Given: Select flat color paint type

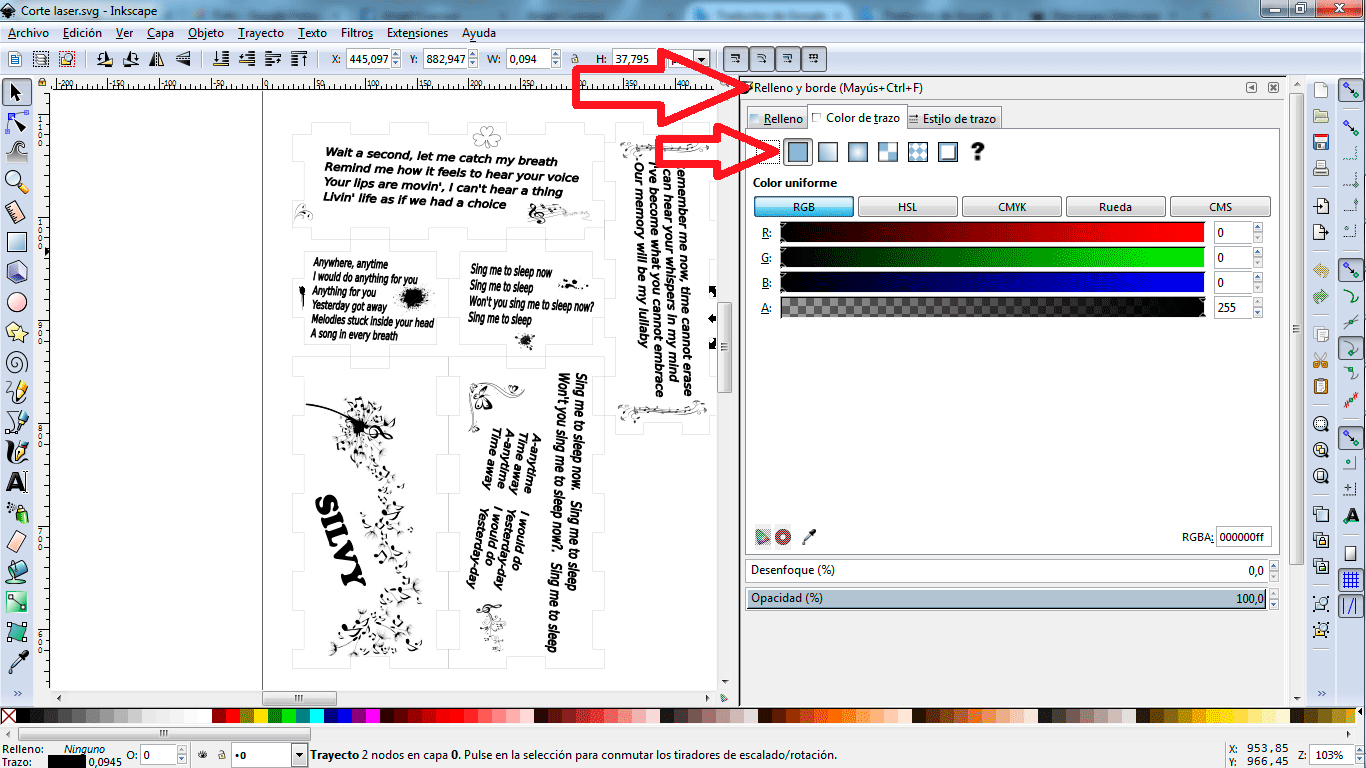Looking at the screenshot, I should click(x=797, y=151).
